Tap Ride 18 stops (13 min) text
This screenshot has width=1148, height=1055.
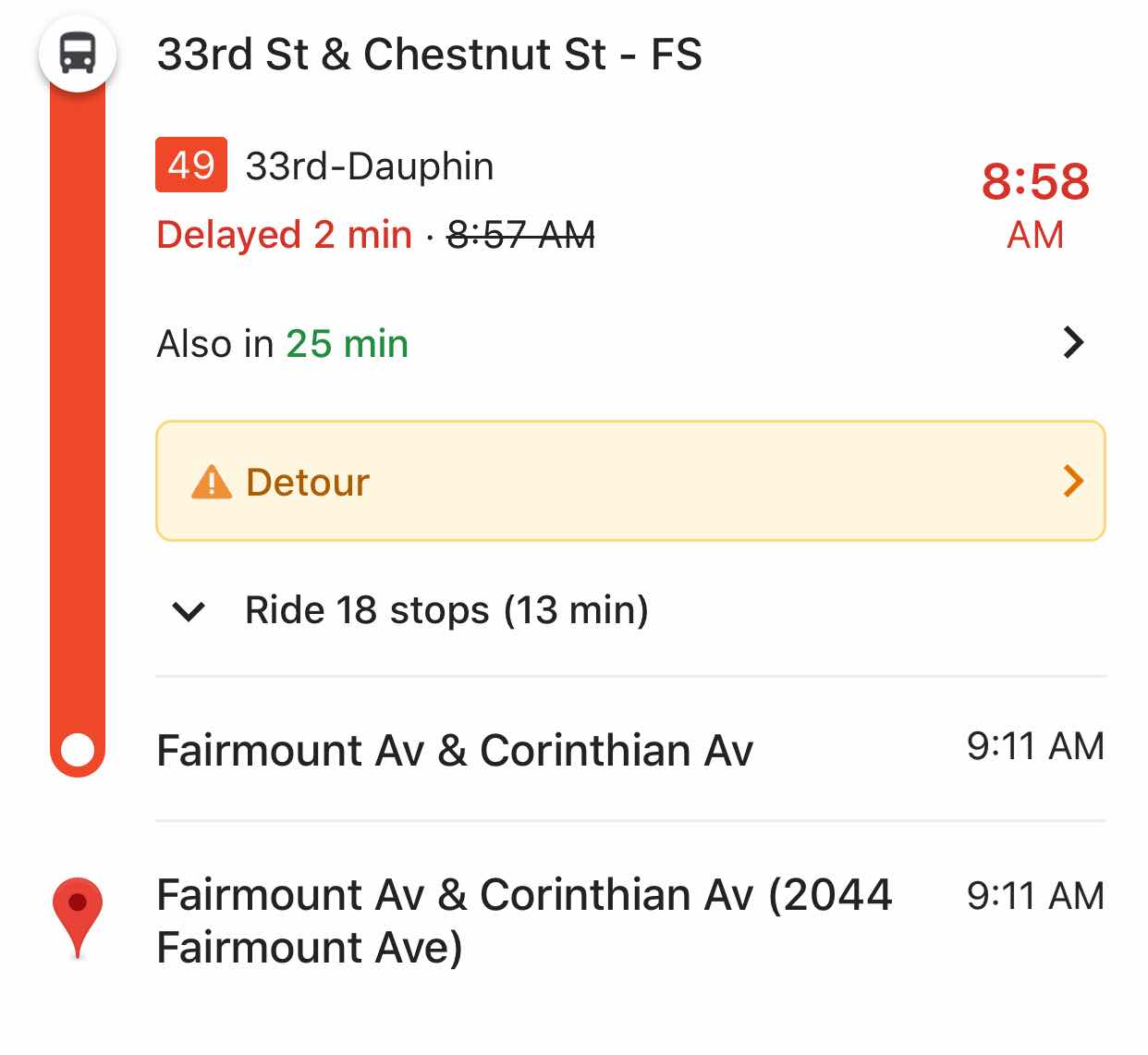[x=446, y=610]
